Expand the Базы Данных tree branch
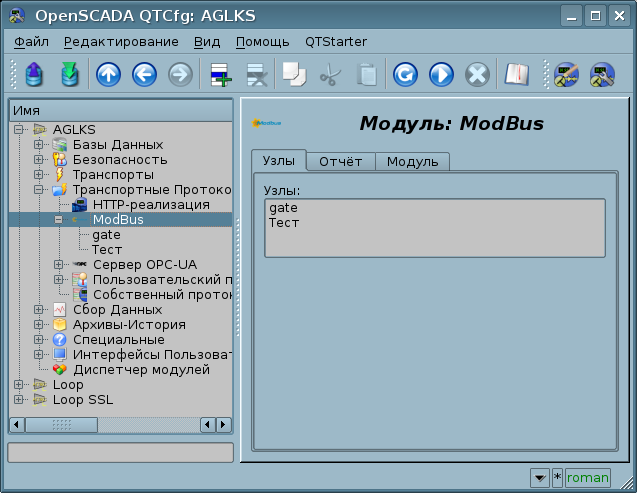The height and width of the screenshot is (493, 637). 39,145
